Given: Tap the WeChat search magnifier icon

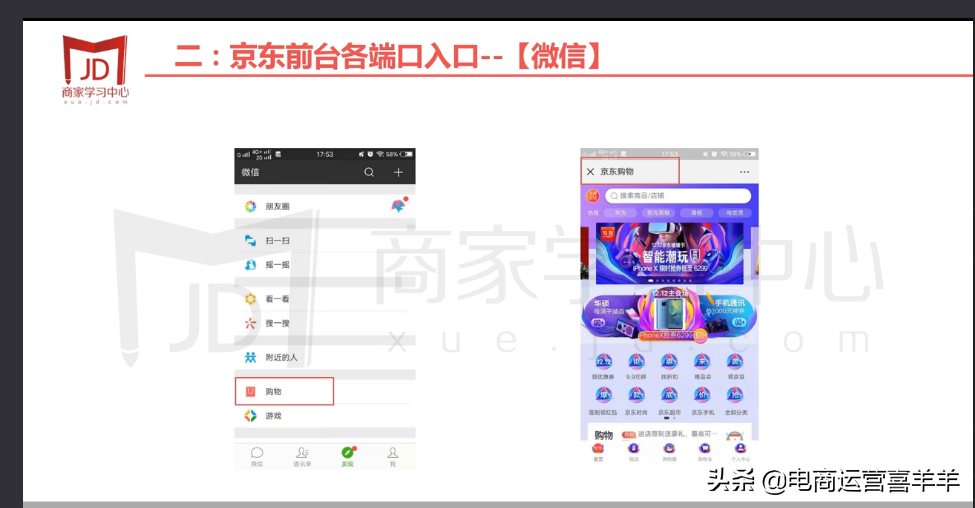Looking at the screenshot, I should pyautogui.click(x=369, y=172).
